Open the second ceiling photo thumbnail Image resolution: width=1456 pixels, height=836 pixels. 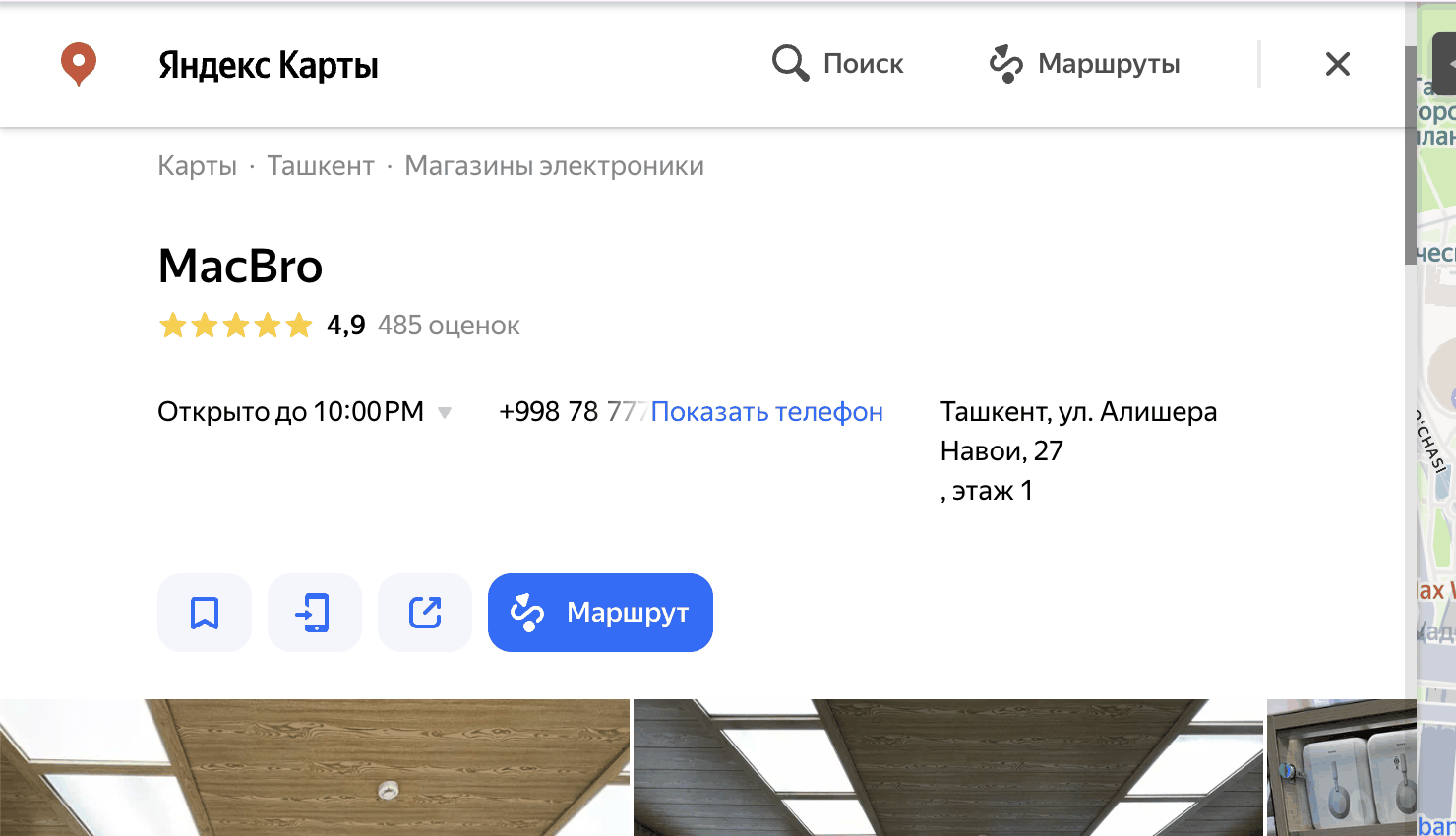click(948, 768)
